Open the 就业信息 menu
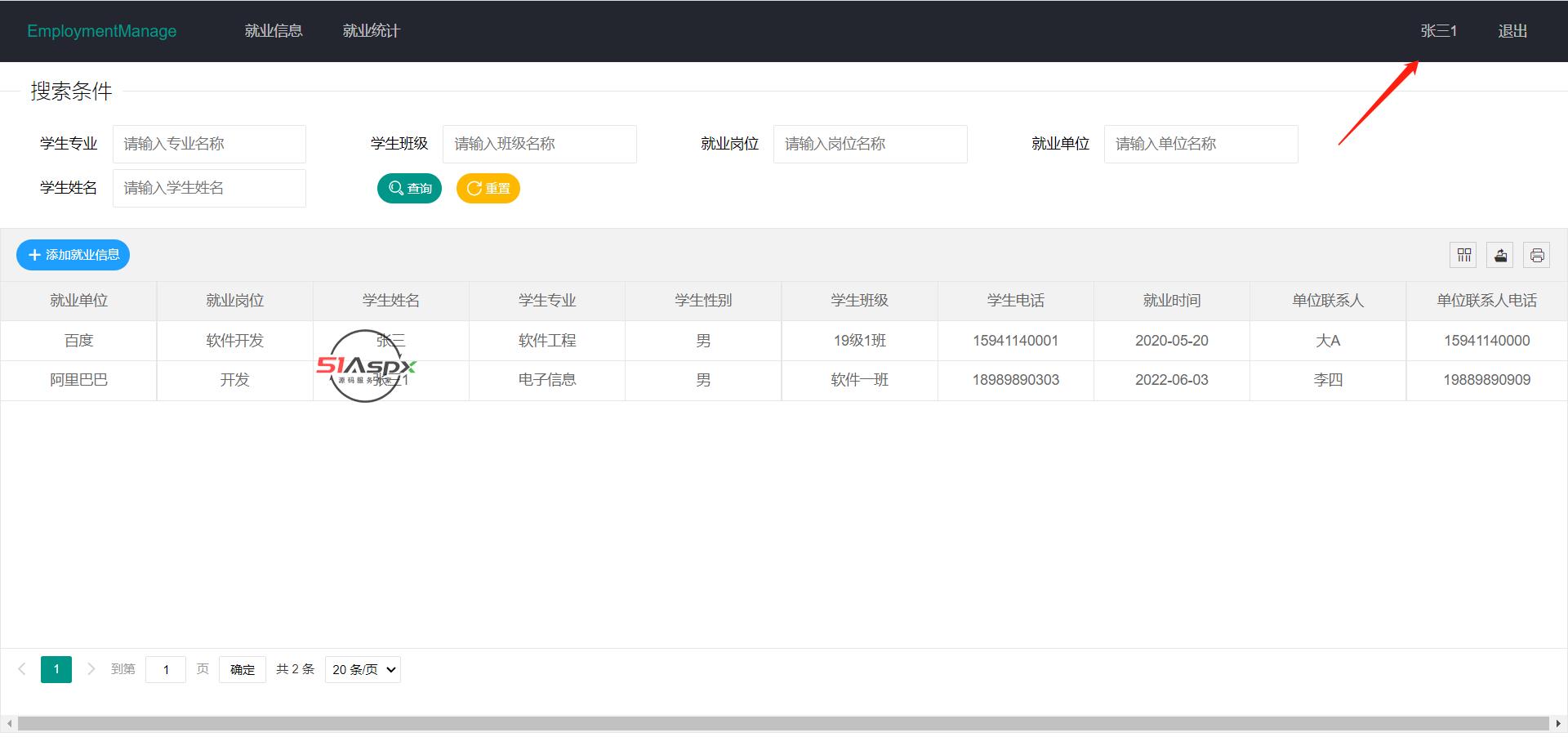 tap(274, 31)
